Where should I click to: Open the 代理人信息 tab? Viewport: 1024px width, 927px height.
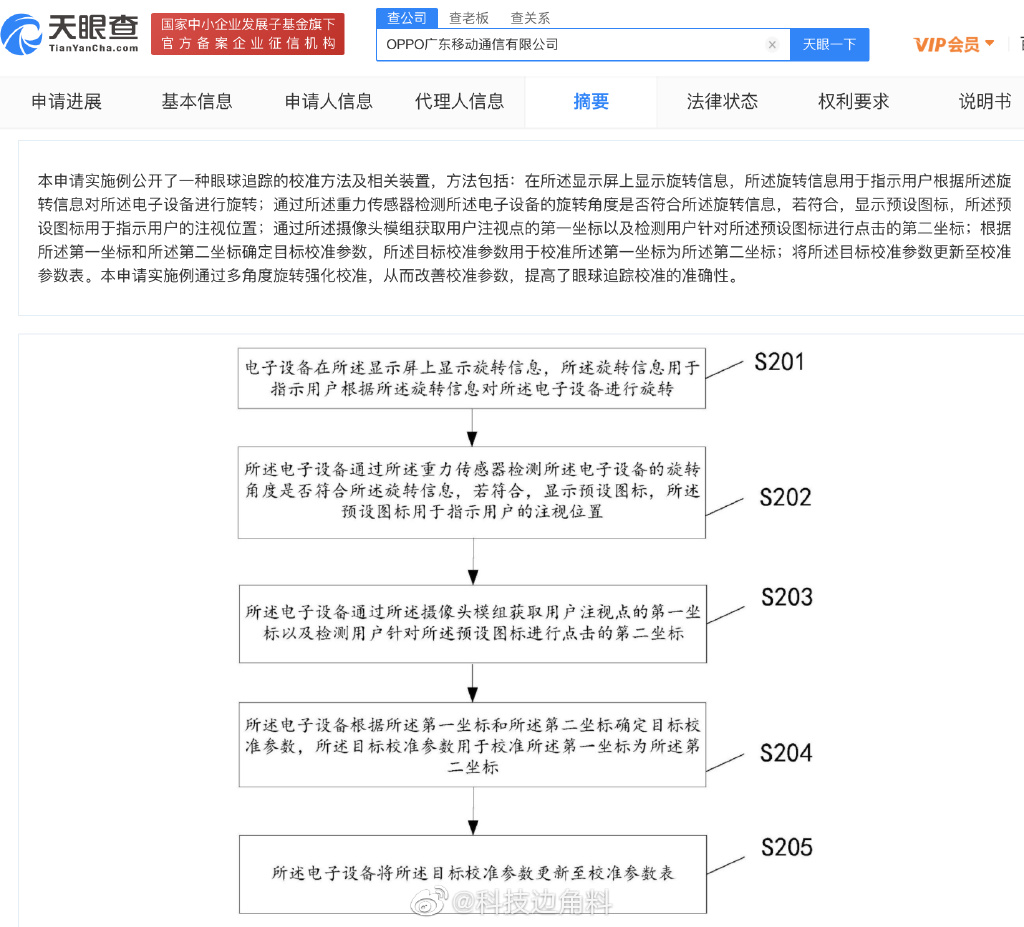[460, 101]
